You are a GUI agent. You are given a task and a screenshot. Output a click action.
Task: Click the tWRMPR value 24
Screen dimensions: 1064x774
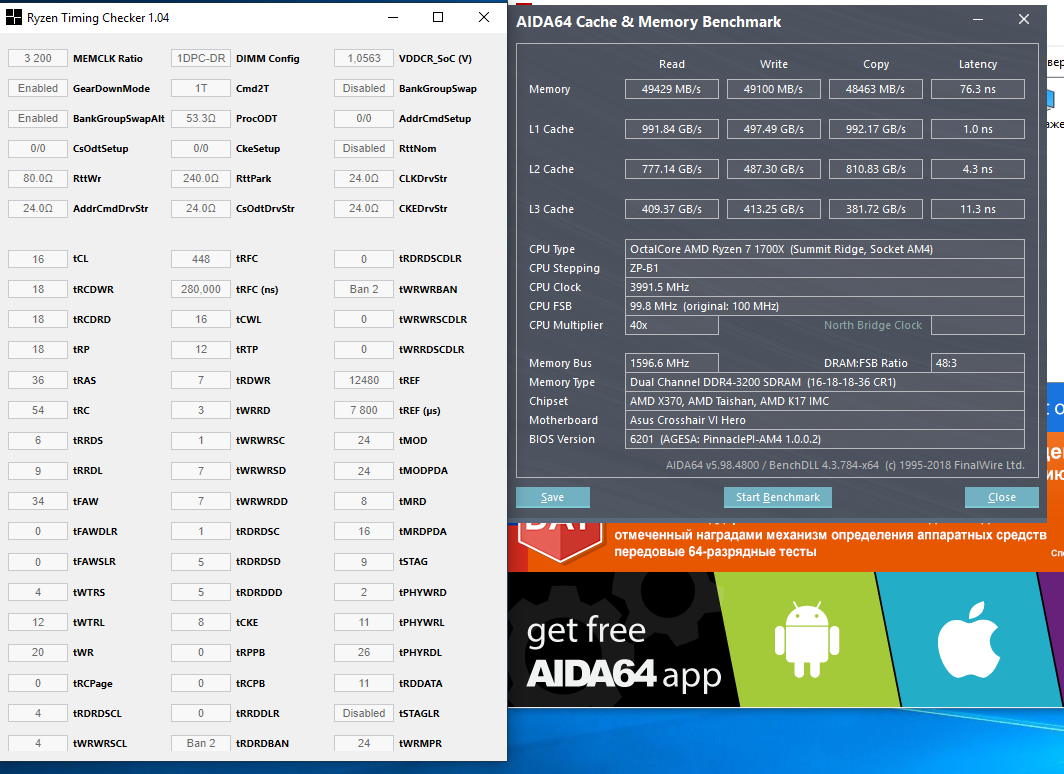(x=364, y=743)
